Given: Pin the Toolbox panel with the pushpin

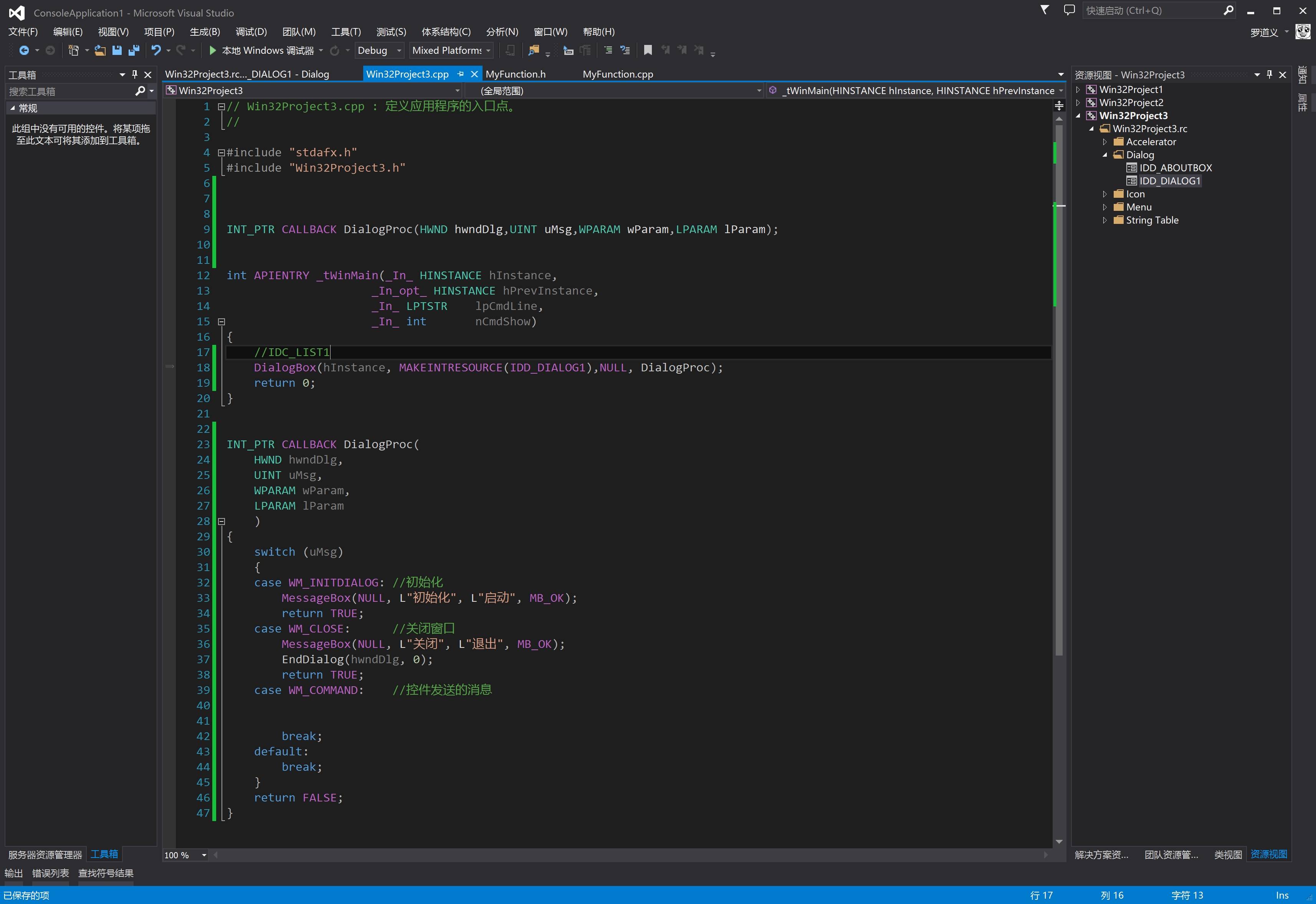Looking at the screenshot, I should point(135,74).
